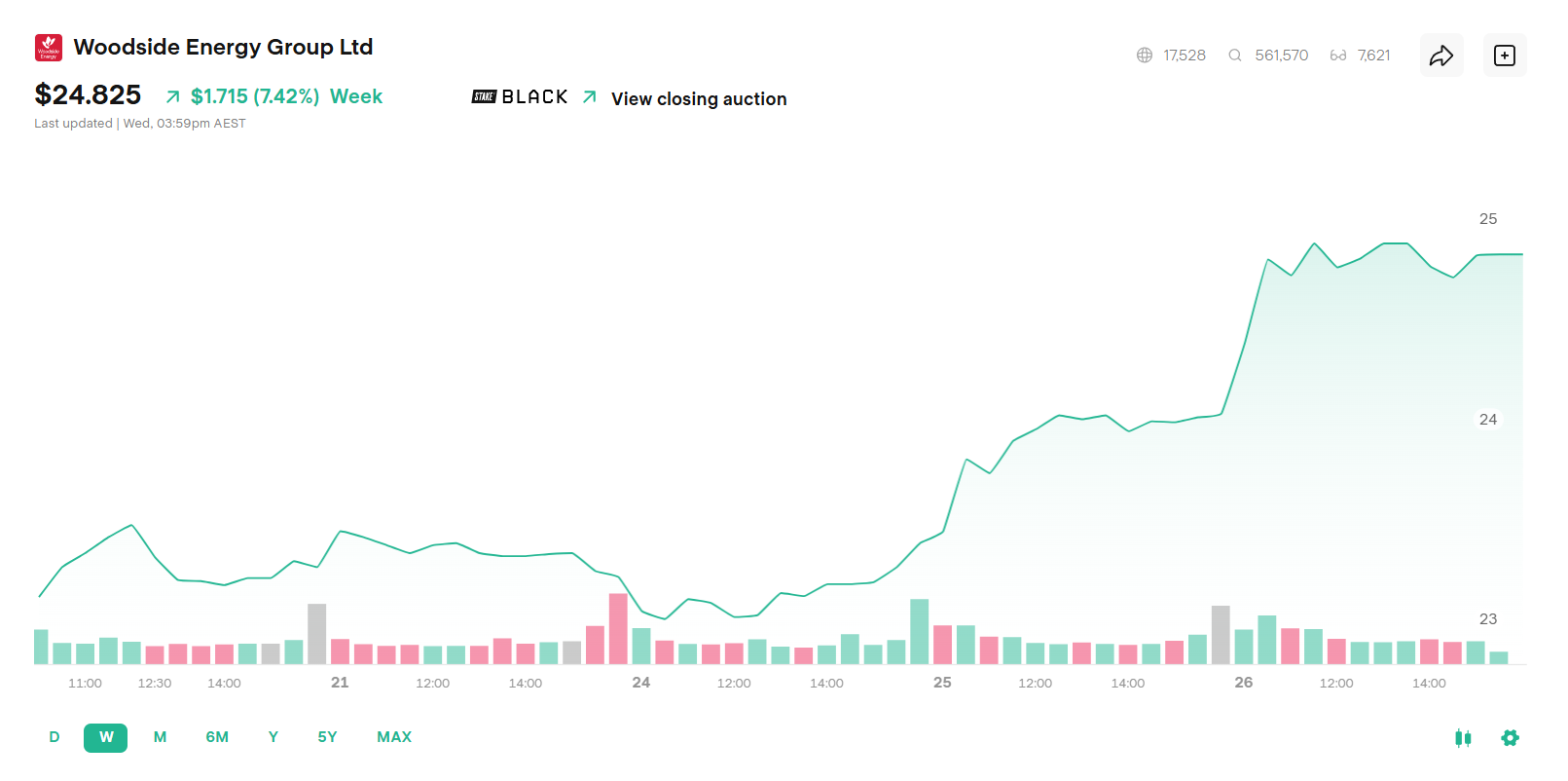Viewport: 1568px width, 781px height.
Task: Click the tallest pink volume bar
Action: (618, 629)
